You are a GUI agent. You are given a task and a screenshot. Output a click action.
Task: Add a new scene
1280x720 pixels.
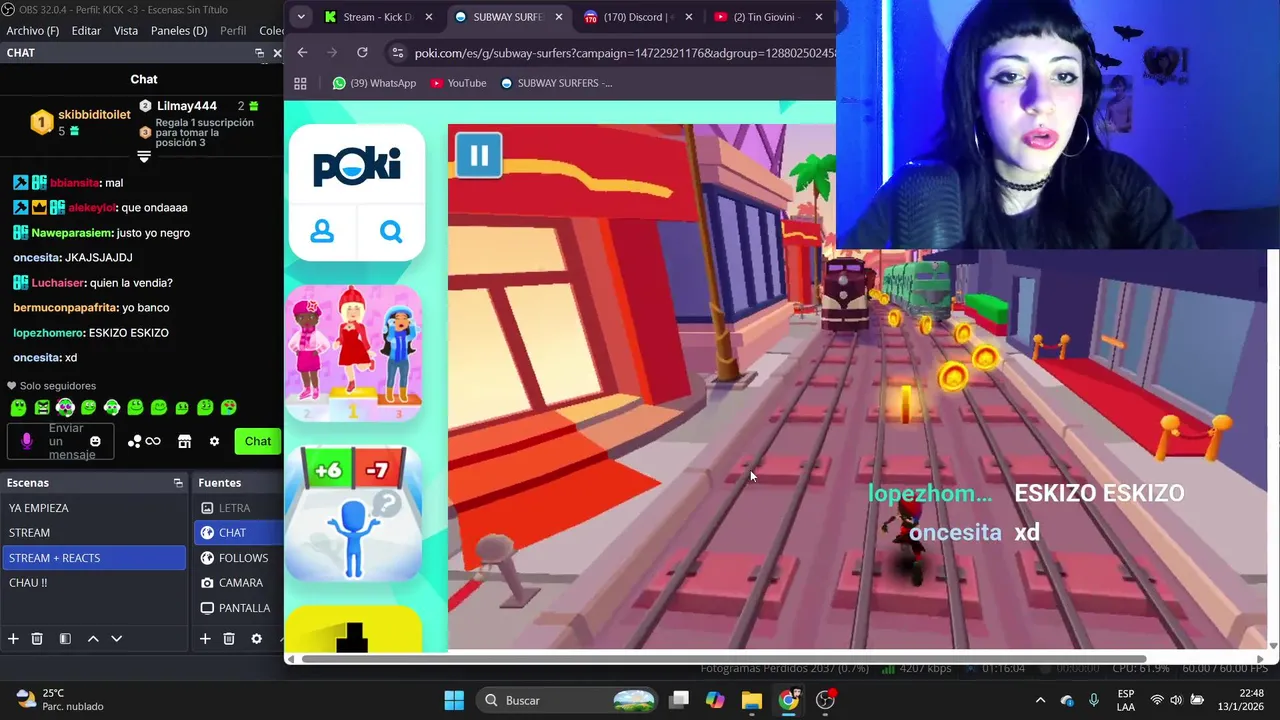click(13, 639)
